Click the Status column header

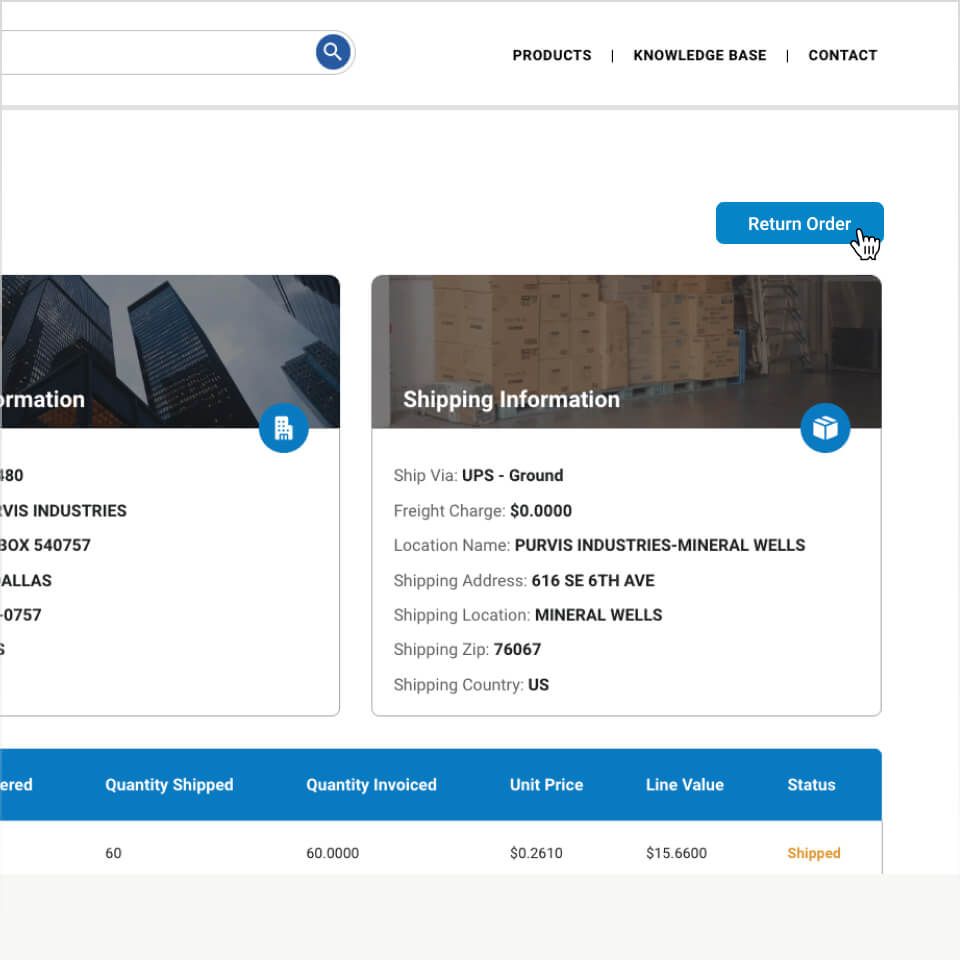tap(811, 785)
